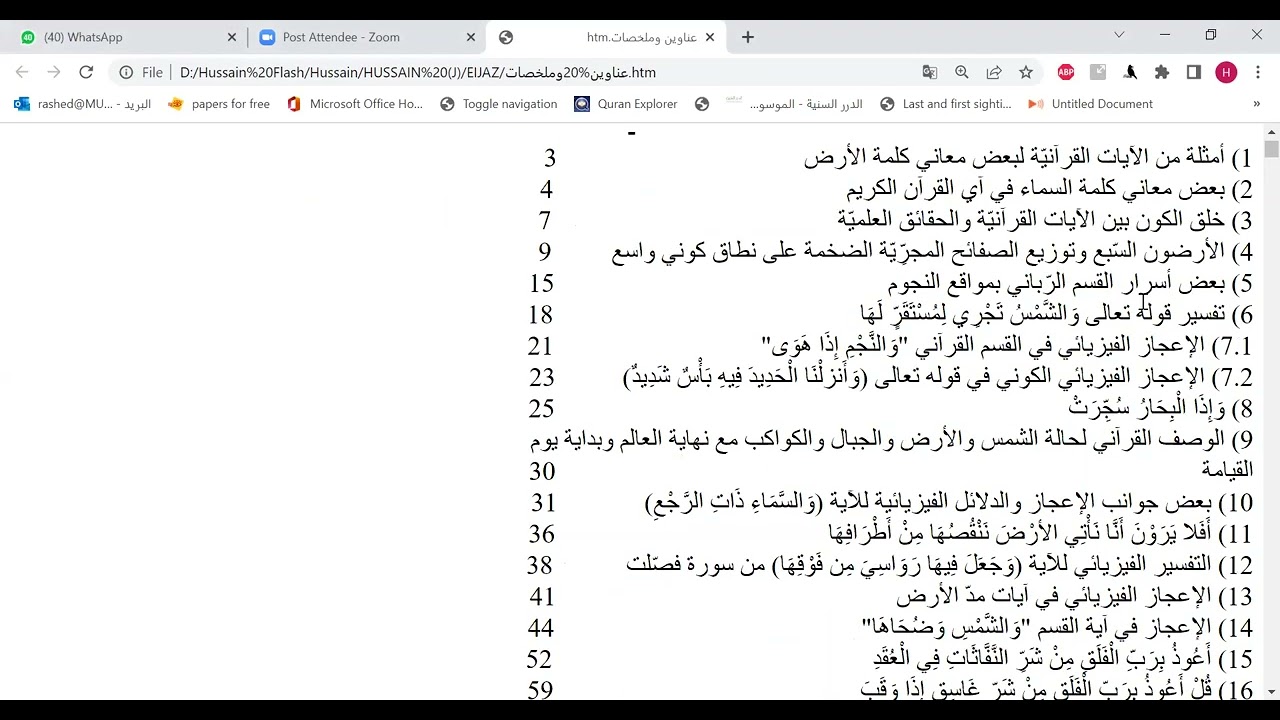Select the عناوين وملخصات.htm tab

click(607, 37)
